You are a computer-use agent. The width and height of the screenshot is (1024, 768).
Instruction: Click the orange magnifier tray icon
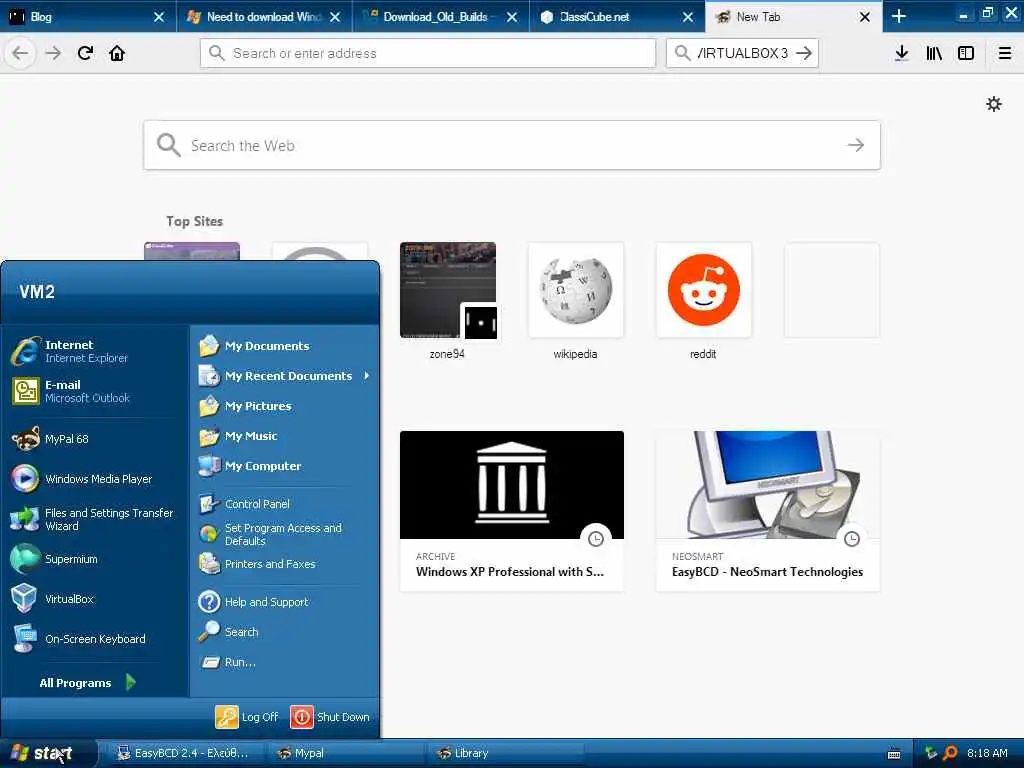tap(950, 753)
